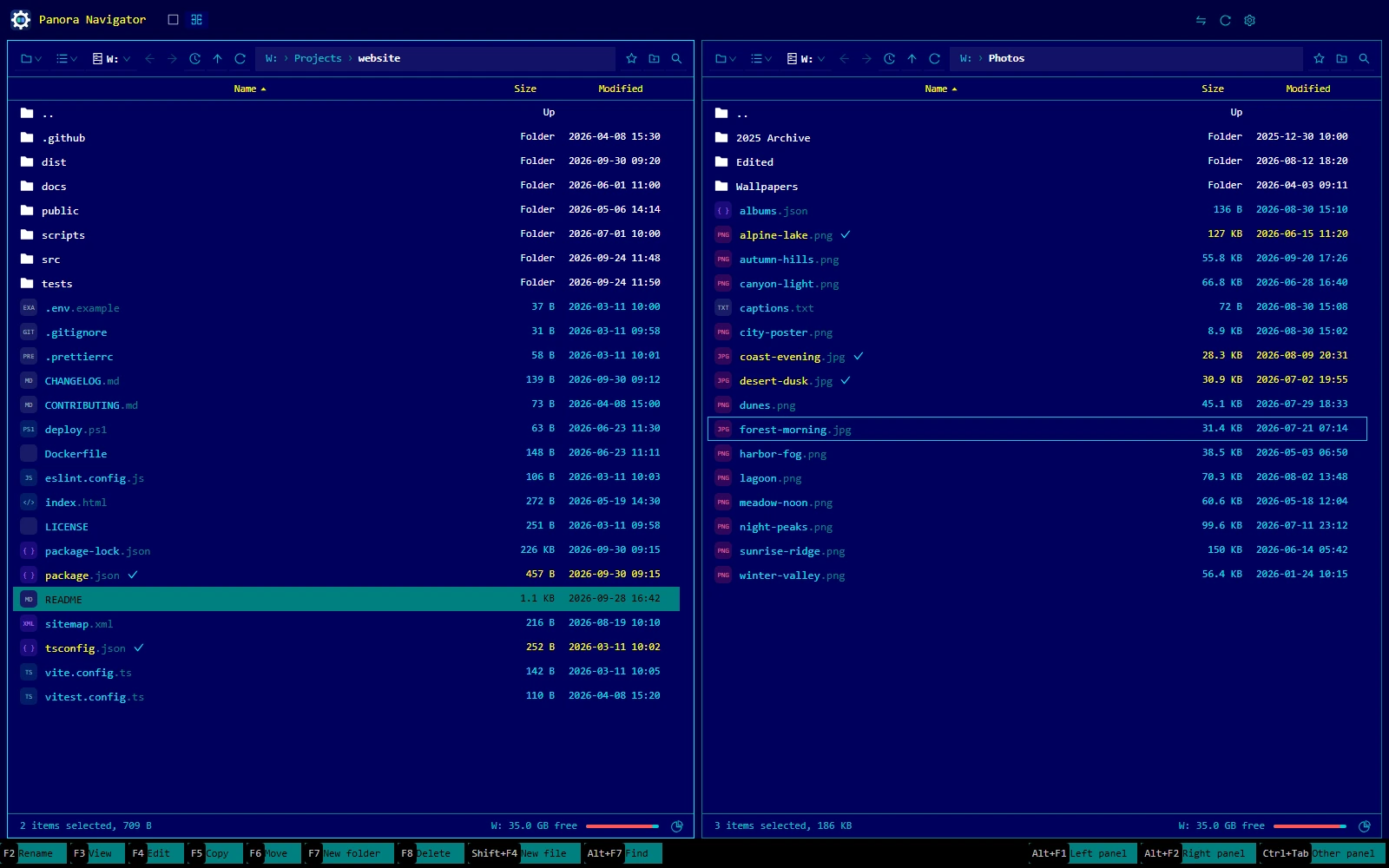Open history clock in right panel

tap(889, 58)
